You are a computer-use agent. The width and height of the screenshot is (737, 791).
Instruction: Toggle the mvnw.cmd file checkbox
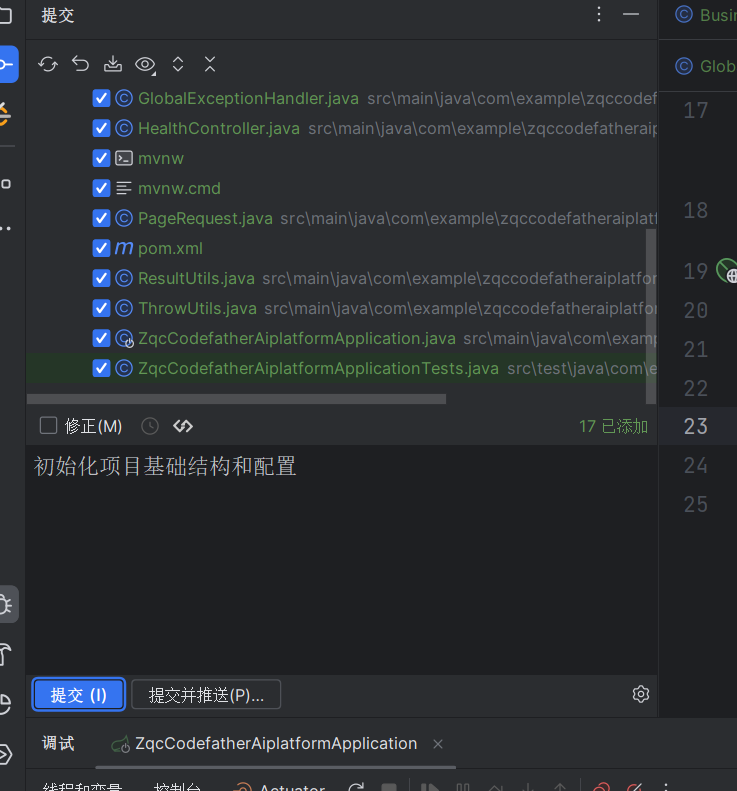click(101, 188)
